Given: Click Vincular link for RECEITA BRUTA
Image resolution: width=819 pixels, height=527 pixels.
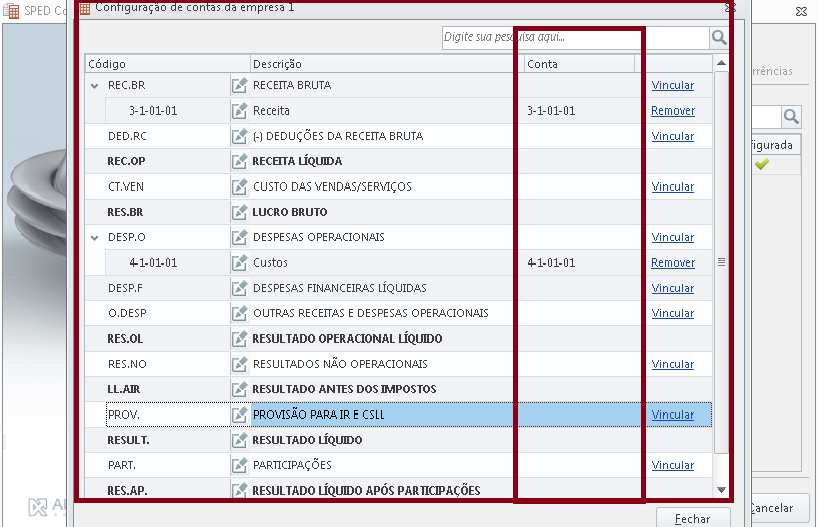Looking at the screenshot, I should click(673, 85).
